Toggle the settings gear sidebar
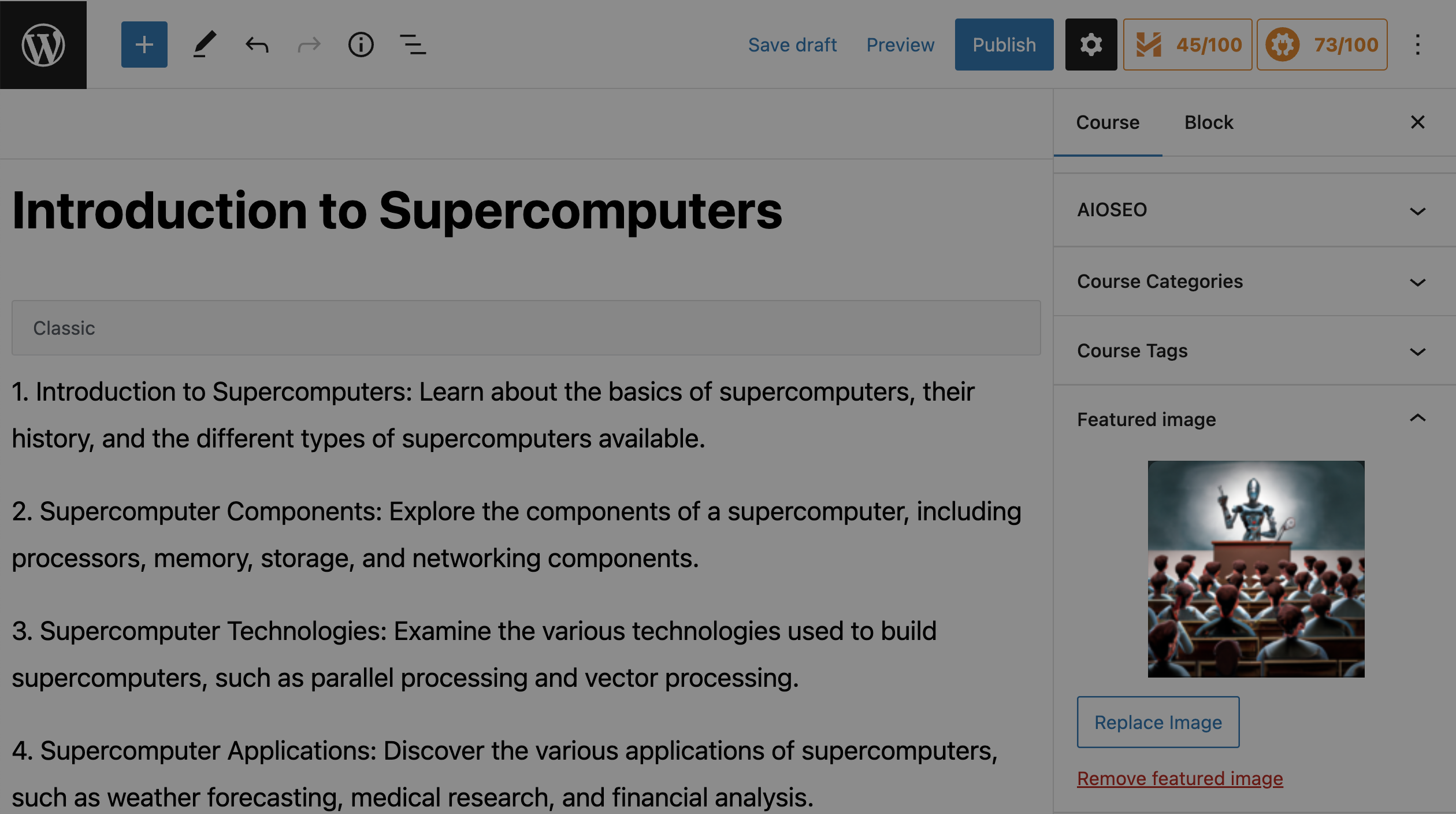The image size is (1456, 814). tap(1091, 45)
